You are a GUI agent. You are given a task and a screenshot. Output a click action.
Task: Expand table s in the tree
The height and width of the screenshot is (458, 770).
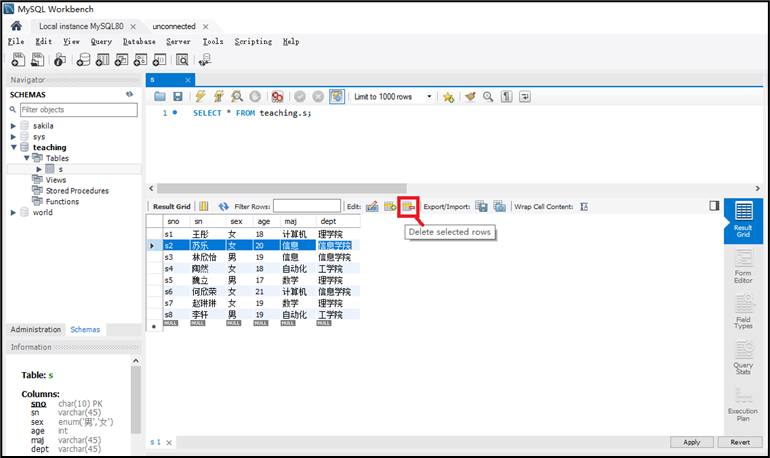pyautogui.click(x=39, y=169)
